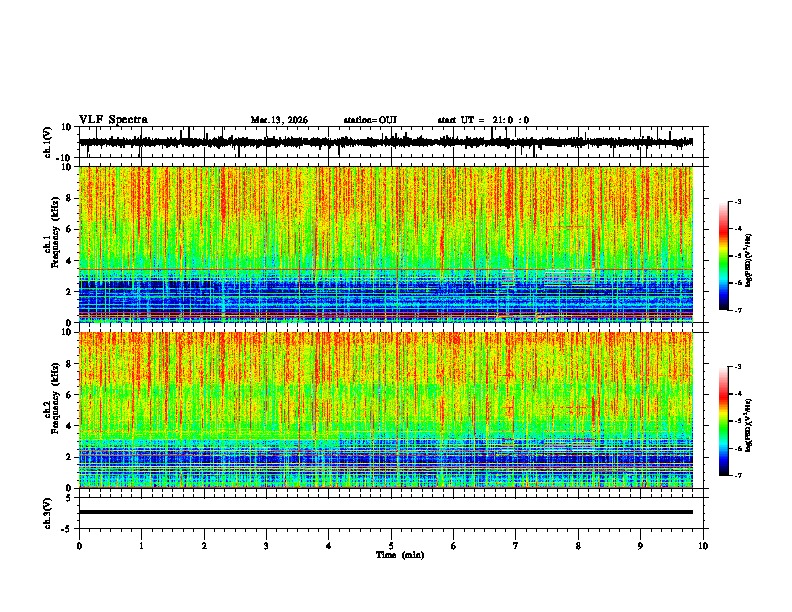Click time-axis tick label "8"
The height and width of the screenshot is (612, 792).
pyautogui.click(x=578, y=546)
